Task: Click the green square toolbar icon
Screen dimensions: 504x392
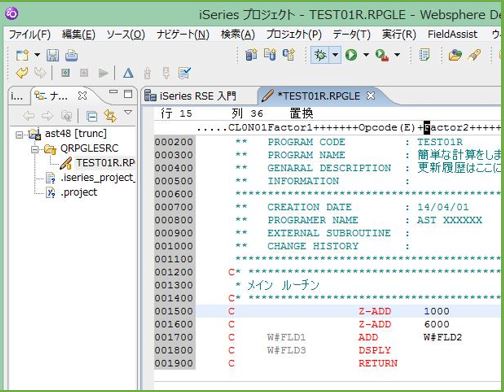Action: [x=65, y=73]
